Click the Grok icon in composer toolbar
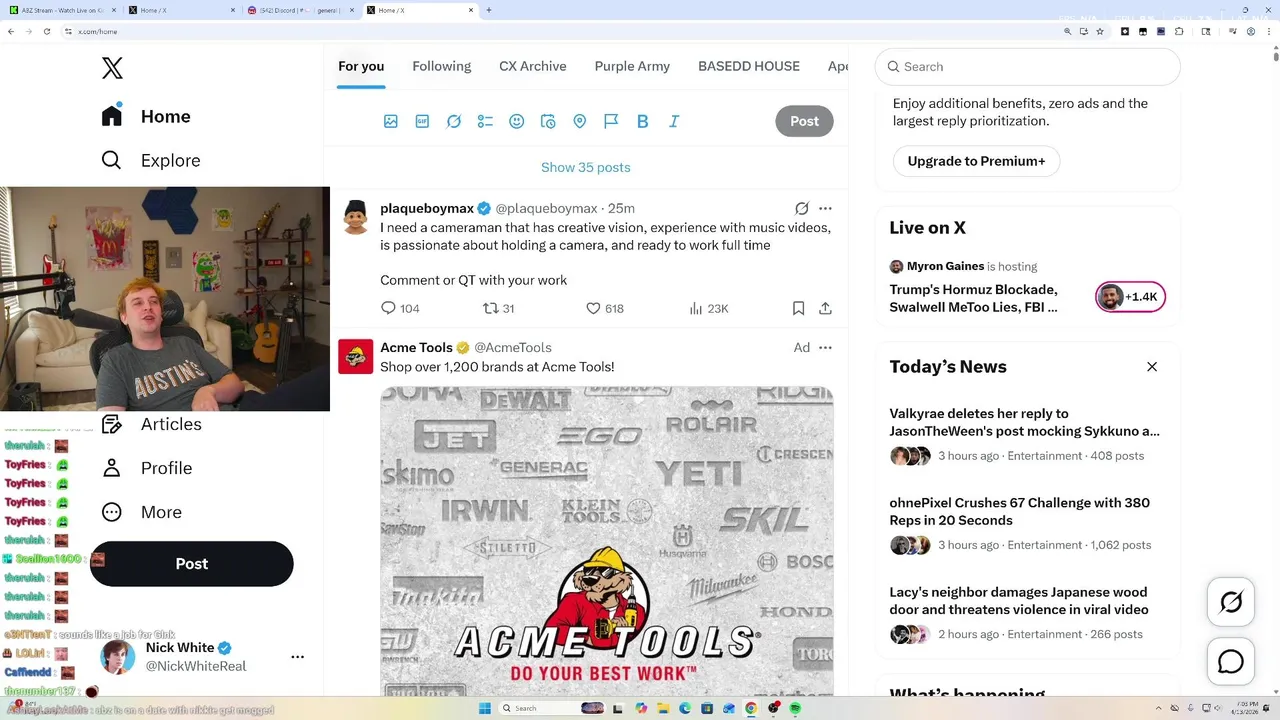 coord(454,121)
